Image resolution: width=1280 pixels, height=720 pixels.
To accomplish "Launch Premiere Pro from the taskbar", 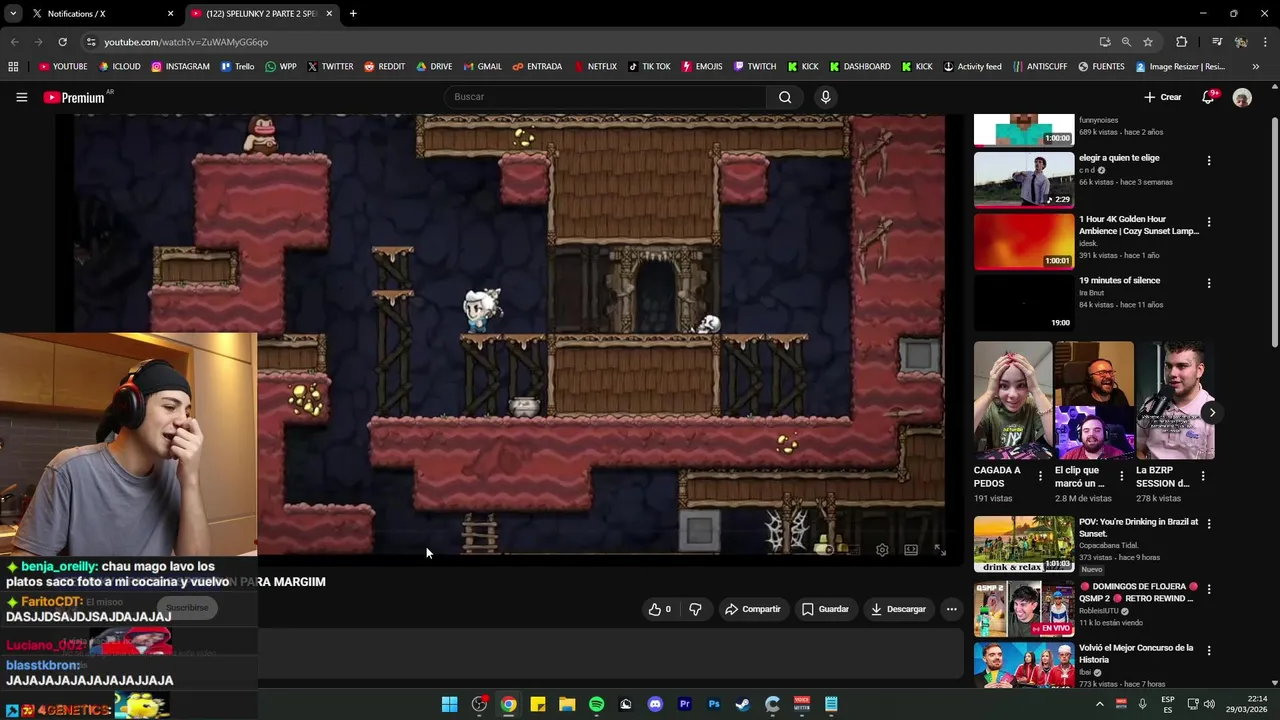I will pyautogui.click(x=685, y=704).
